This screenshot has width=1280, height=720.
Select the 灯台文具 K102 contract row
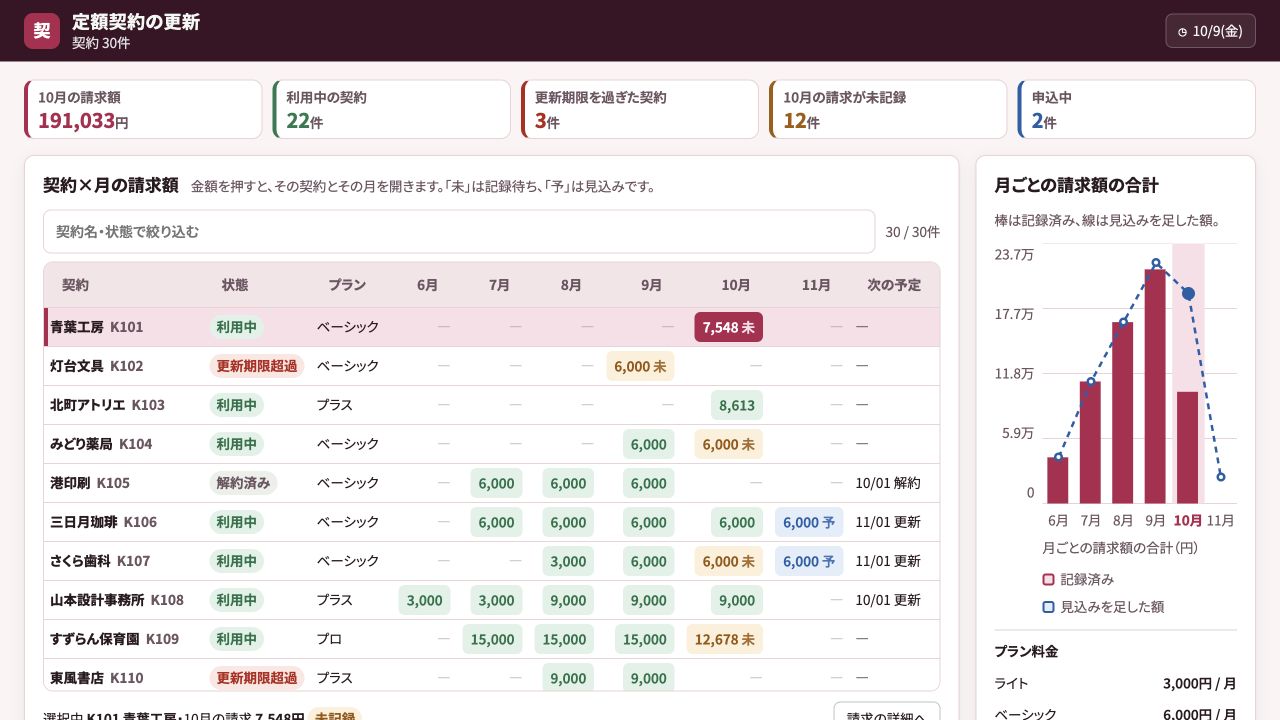click(492, 366)
